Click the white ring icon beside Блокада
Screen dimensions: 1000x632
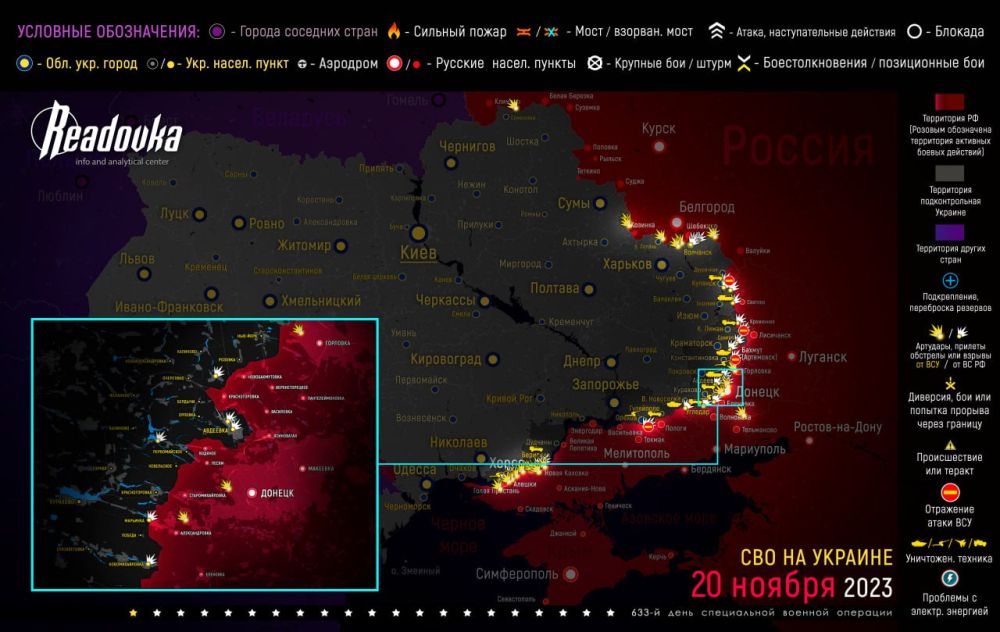(x=914, y=31)
